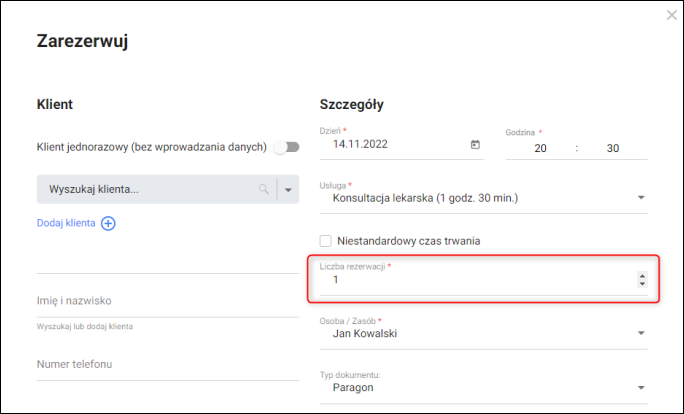The height and width of the screenshot is (414, 684).
Task: Decrease Liczba rezerwacji with down arrow
Action: (642, 285)
